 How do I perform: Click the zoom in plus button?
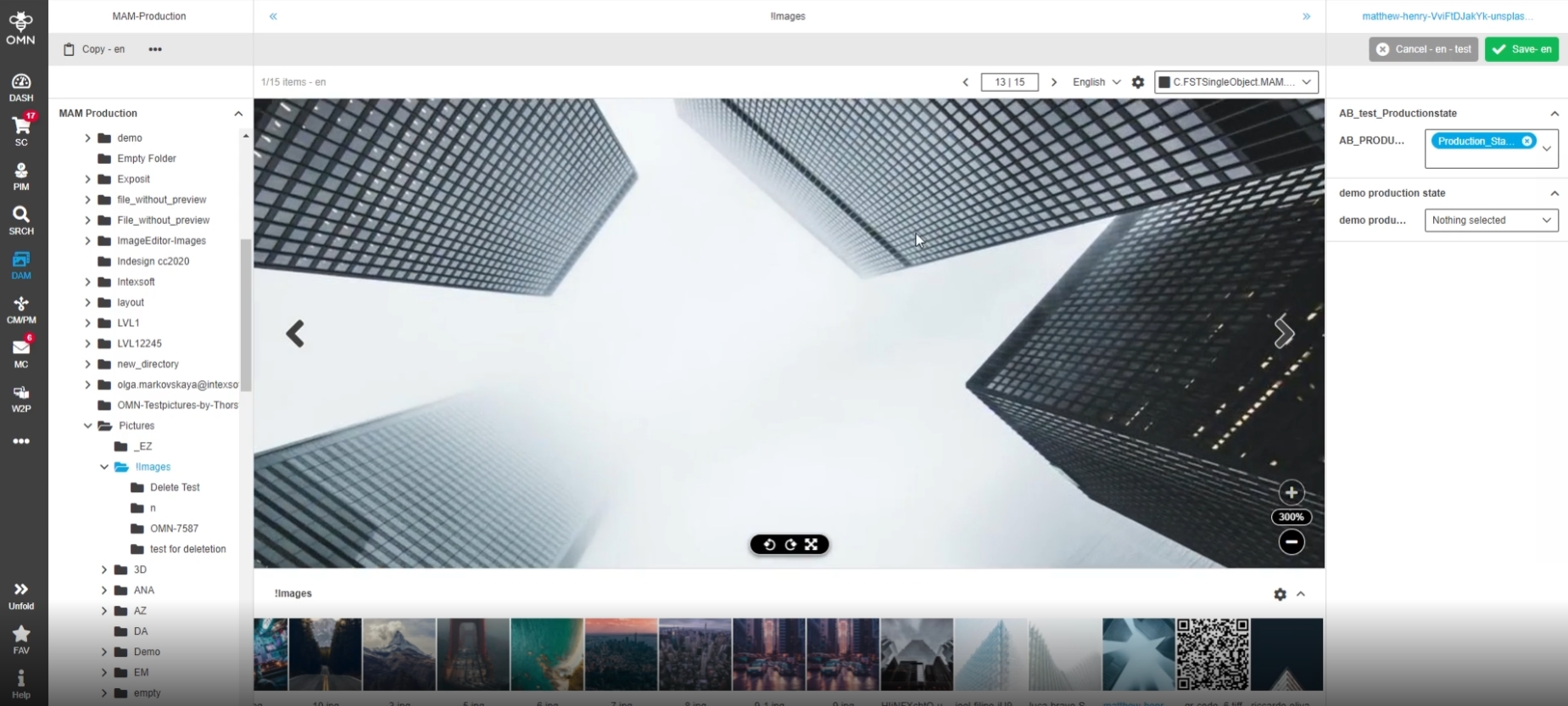pyautogui.click(x=1291, y=492)
